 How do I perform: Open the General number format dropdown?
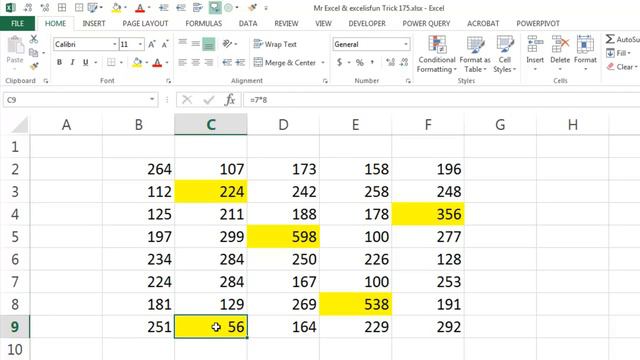pyautogui.click(x=406, y=44)
